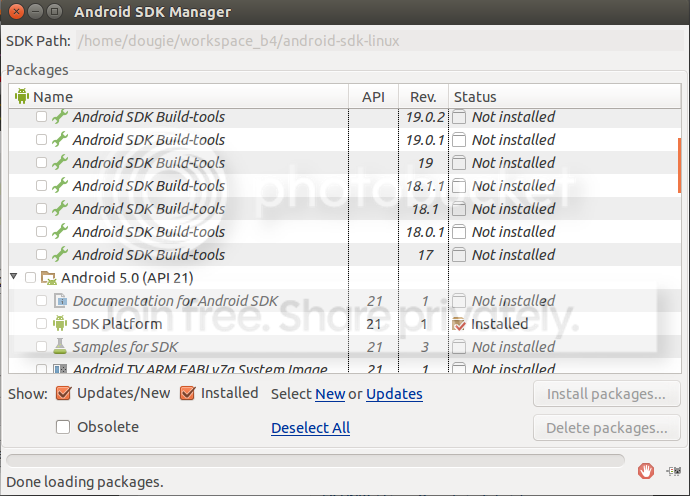Click the Samples for SDK flask icon
This screenshot has height=496, width=690.
[60, 347]
